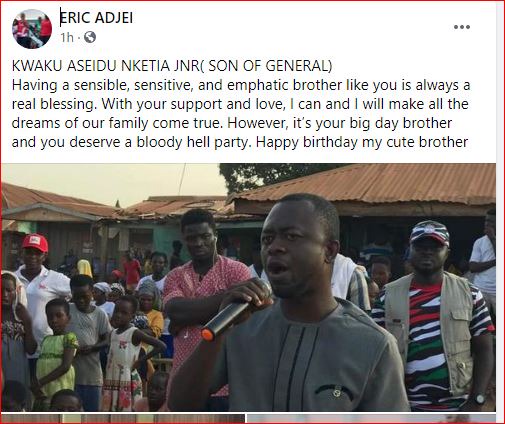Screen dimensions: 505x424
Task: Click the black microphone in the photo
Action: (226, 320)
